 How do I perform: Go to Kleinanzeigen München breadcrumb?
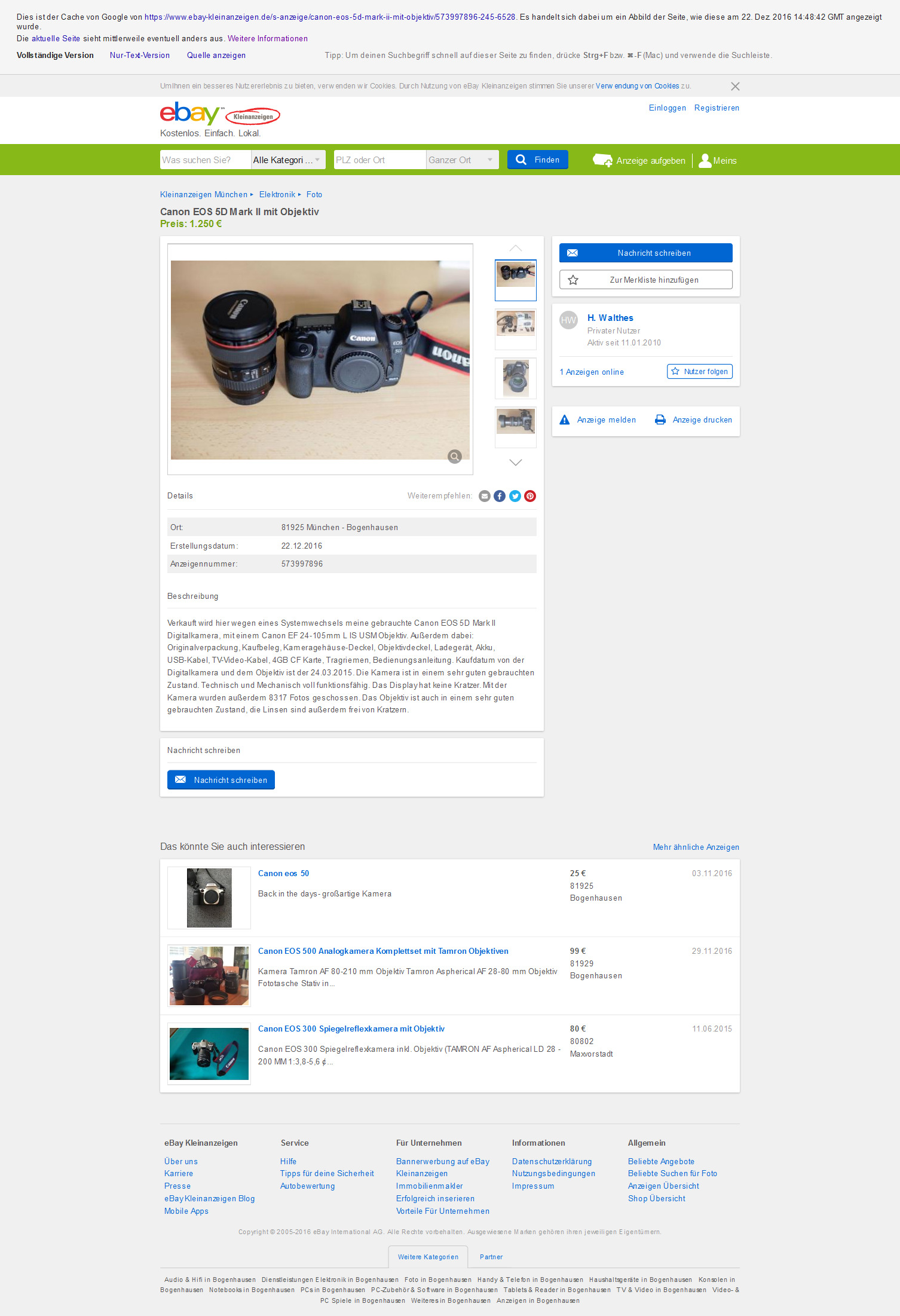click(204, 195)
